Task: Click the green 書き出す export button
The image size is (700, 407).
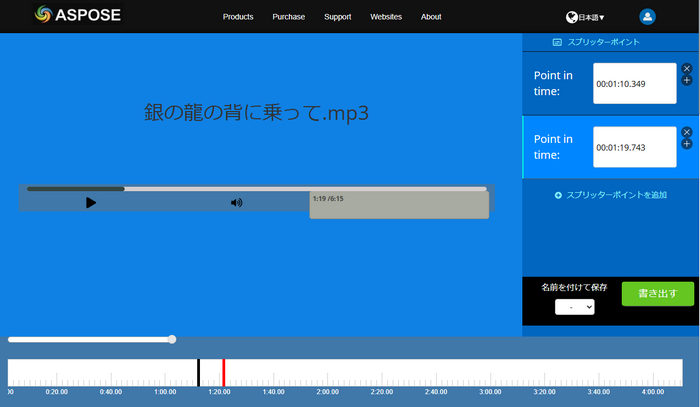Action: 657,294
